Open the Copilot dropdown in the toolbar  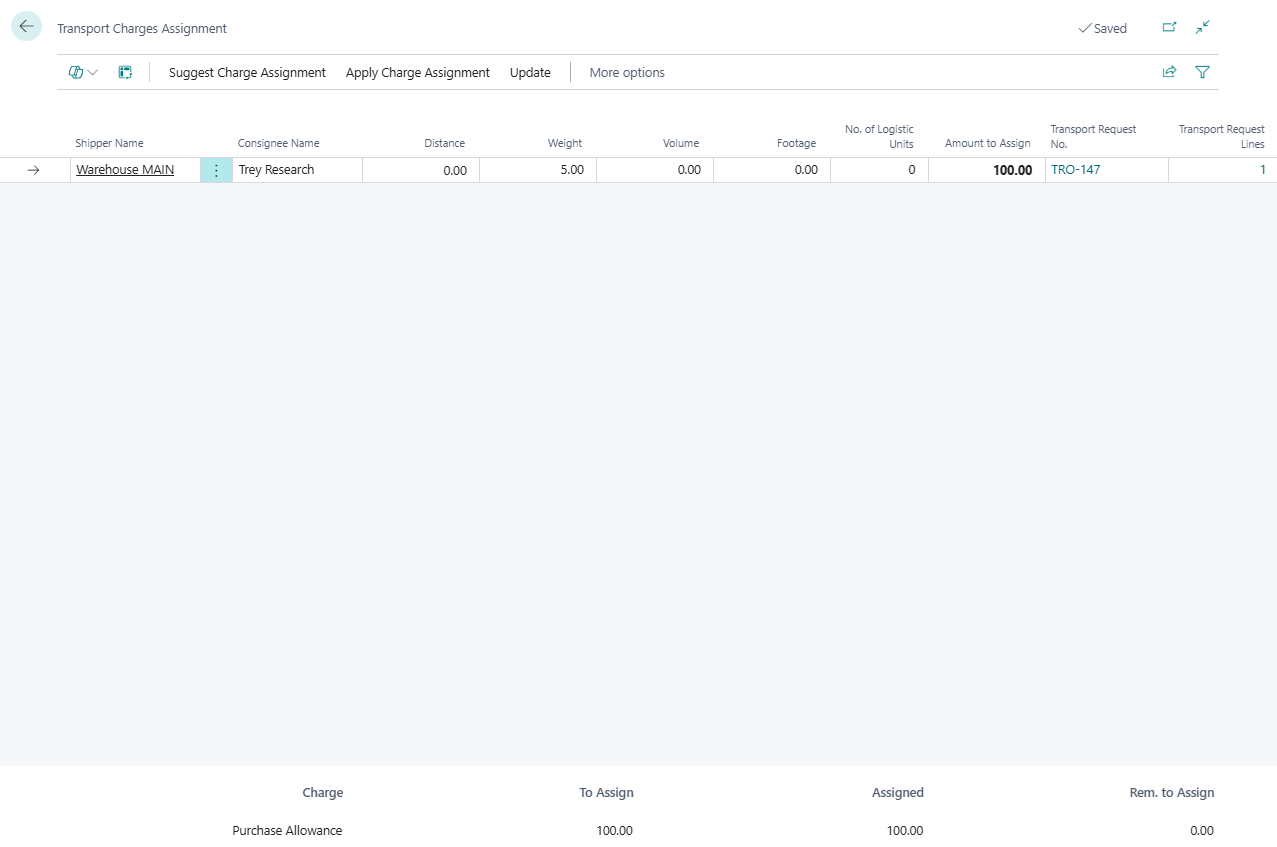pos(83,73)
